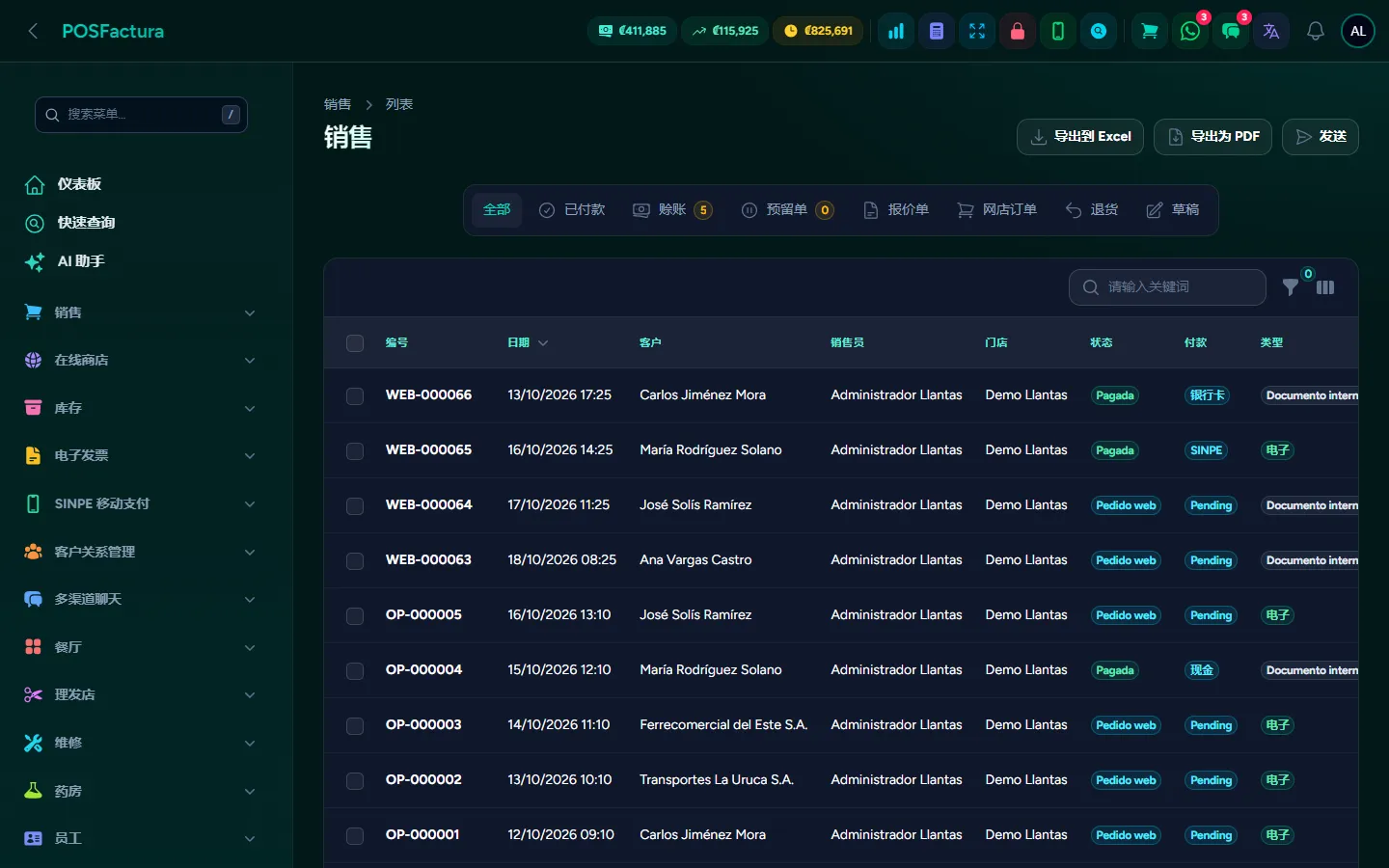Viewport: 1389px width, 868px height.
Task: Select the OP-000003 row checkbox
Action: tap(355, 726)
